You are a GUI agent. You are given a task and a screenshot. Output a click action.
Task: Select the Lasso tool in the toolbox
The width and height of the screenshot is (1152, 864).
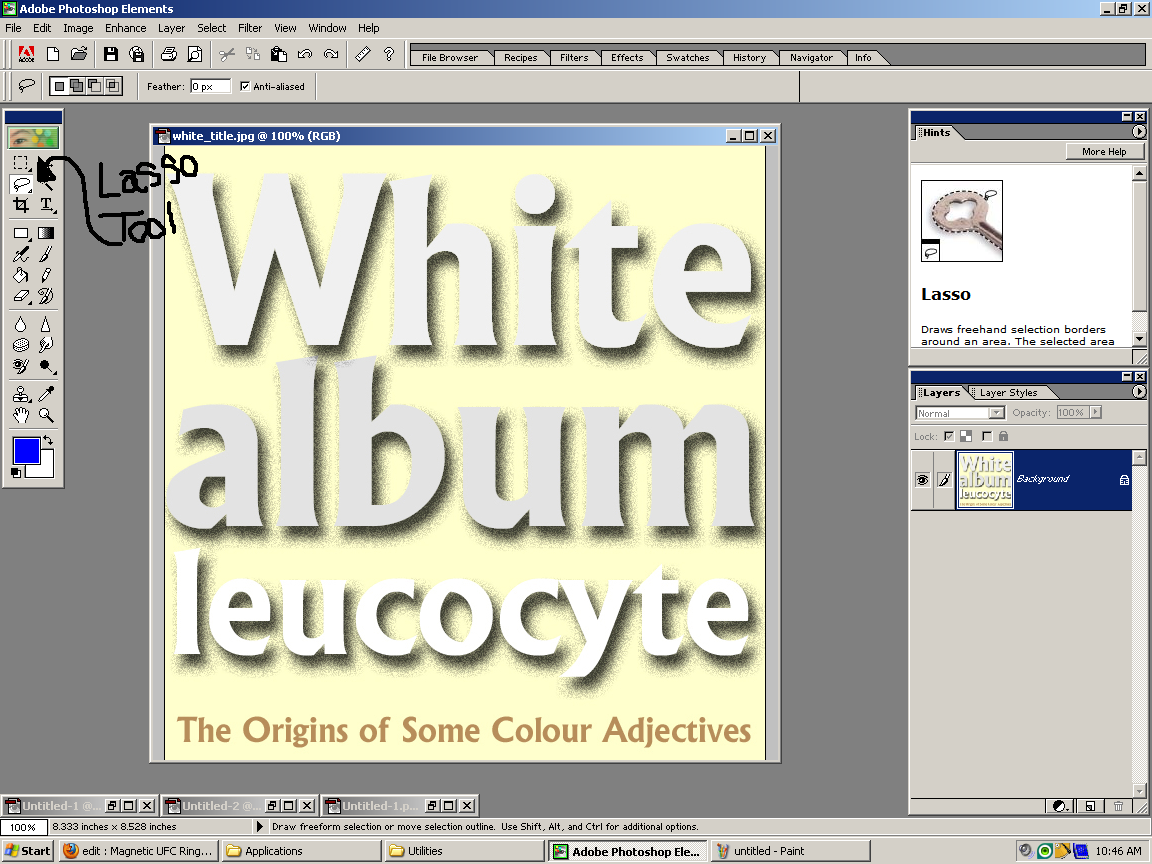point(22,184)
